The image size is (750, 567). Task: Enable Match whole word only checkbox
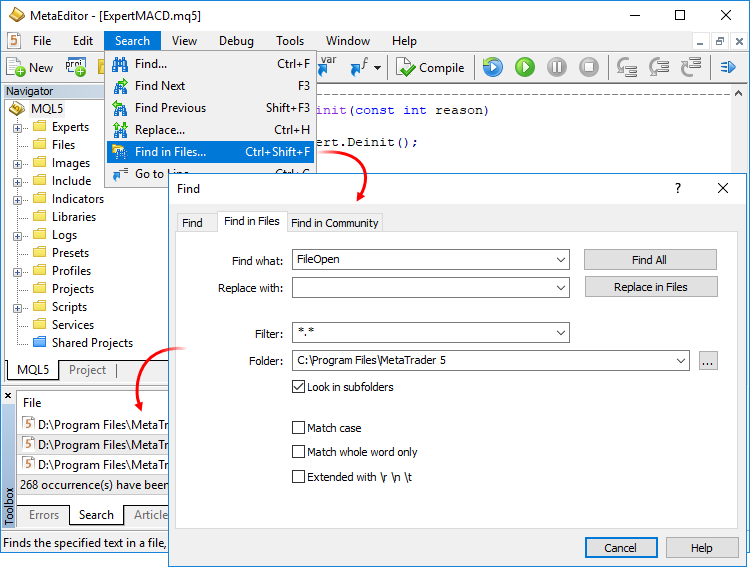298,452
